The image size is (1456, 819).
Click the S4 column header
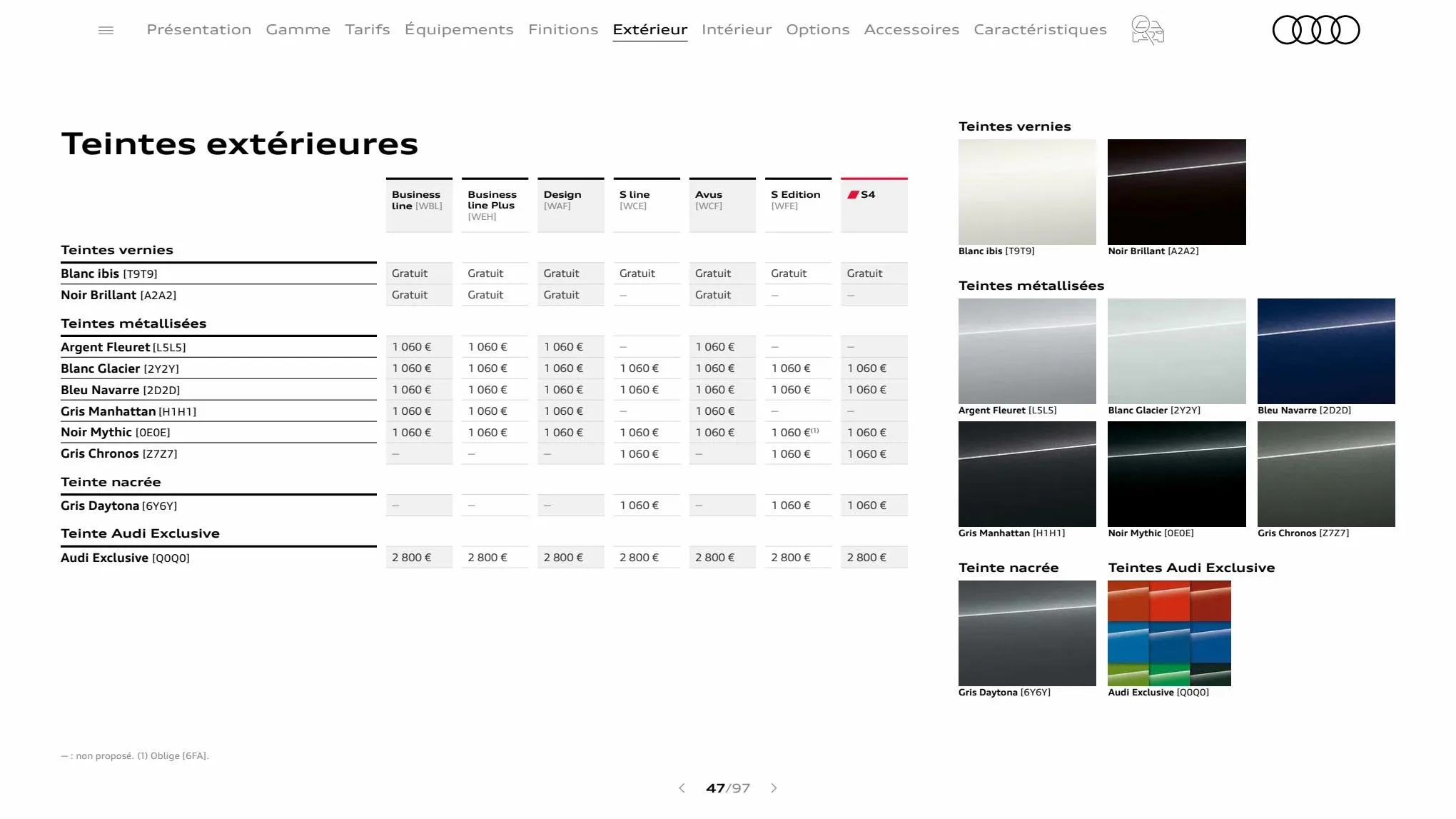(874, 205)
